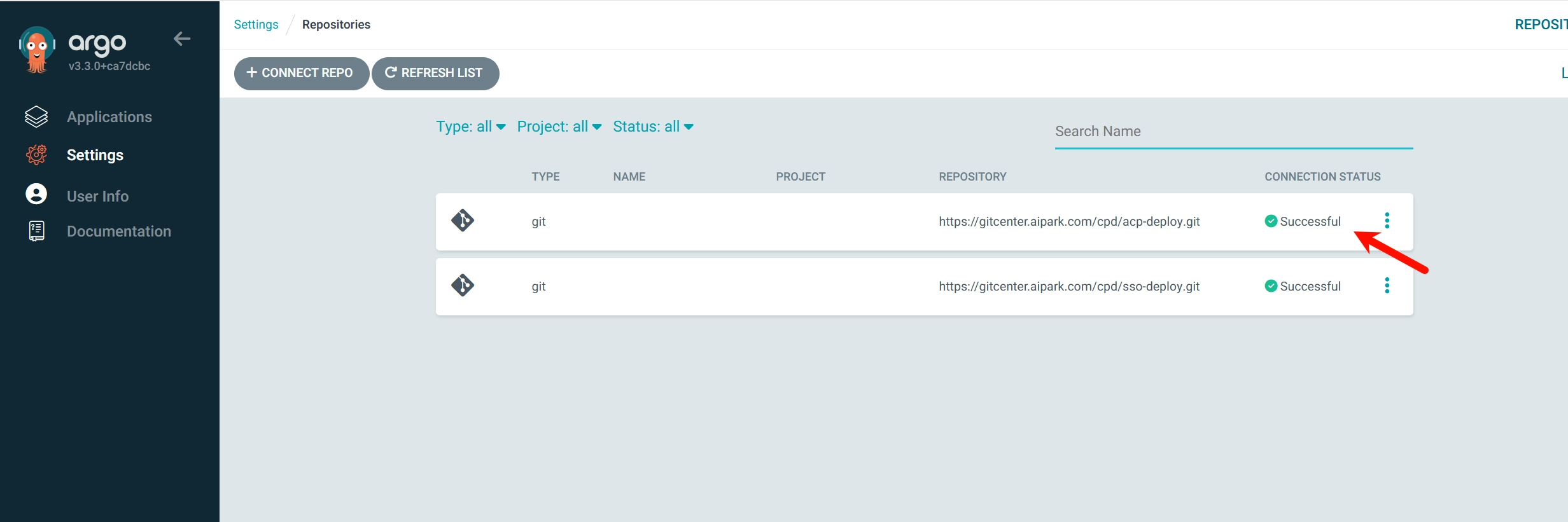1568x522 pixels.
Task: Open the kebab menu for acp-deploy
Action: [1387, 221]
